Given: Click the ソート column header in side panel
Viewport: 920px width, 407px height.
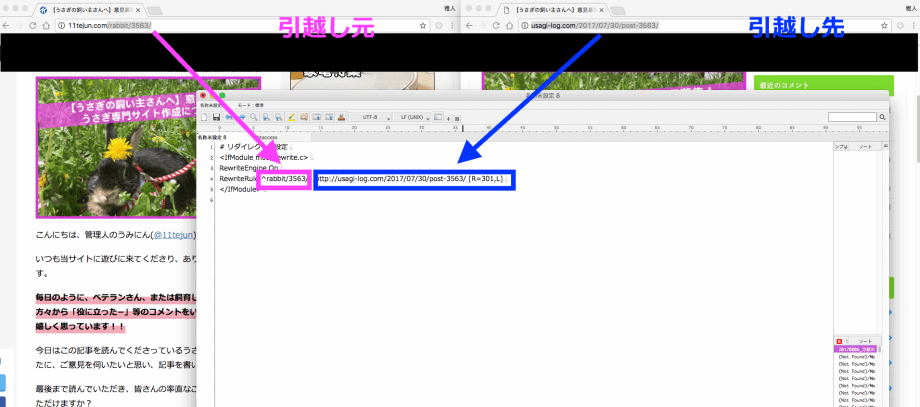Looking at the screenshot, I should [x=866, y=146].
